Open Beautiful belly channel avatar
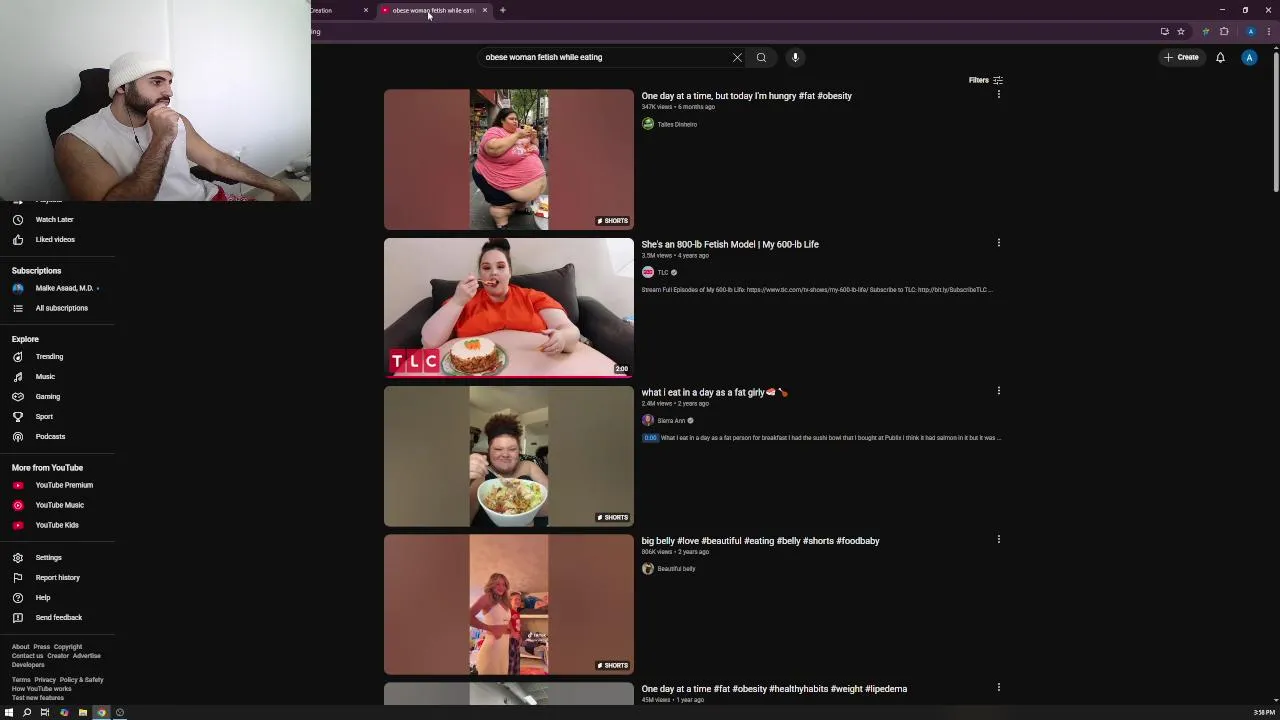1280x720 pixels. point(648,568)
